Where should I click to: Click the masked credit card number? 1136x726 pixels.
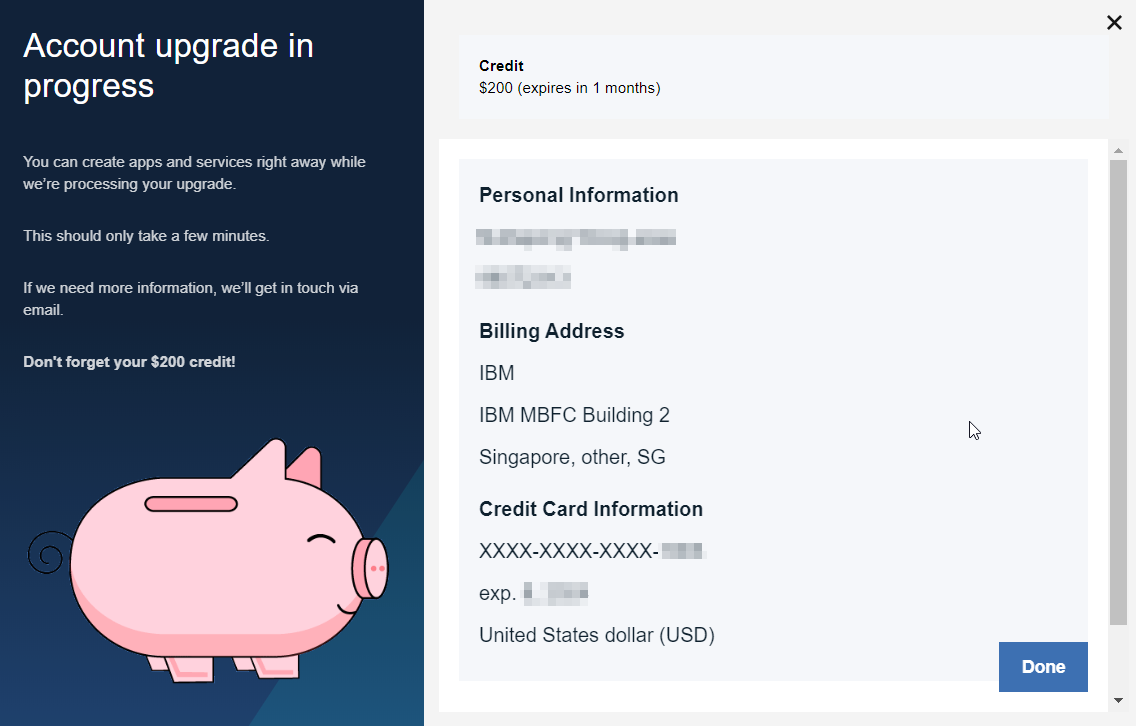pyautogui.click(x=592, y=551)
